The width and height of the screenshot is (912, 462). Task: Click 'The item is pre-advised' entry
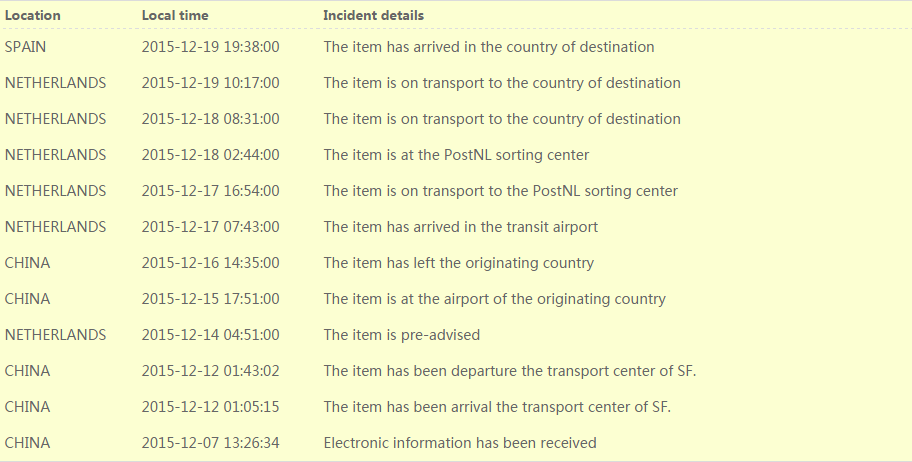401,335
